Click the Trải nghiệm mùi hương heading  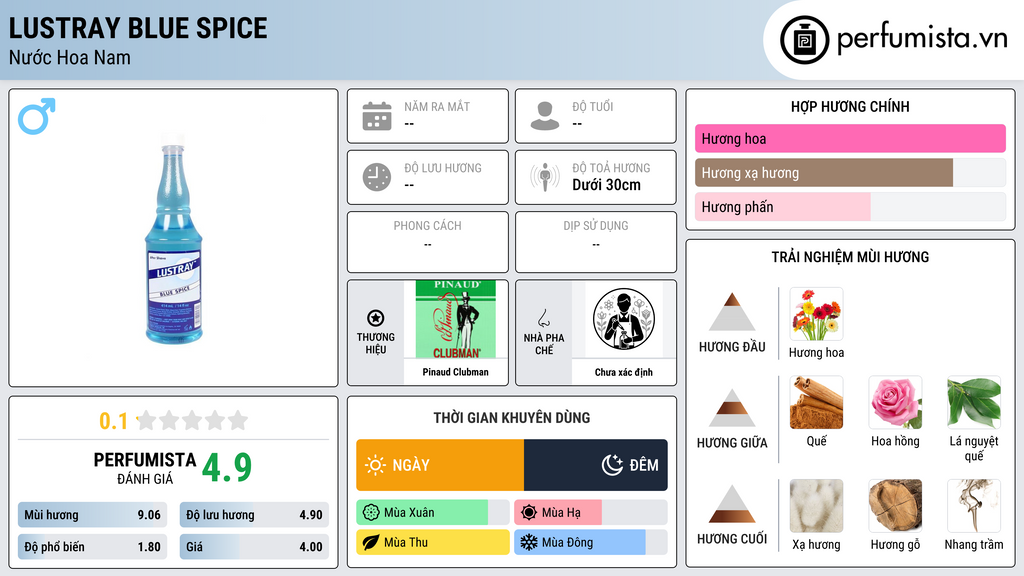tap(850, 257)
